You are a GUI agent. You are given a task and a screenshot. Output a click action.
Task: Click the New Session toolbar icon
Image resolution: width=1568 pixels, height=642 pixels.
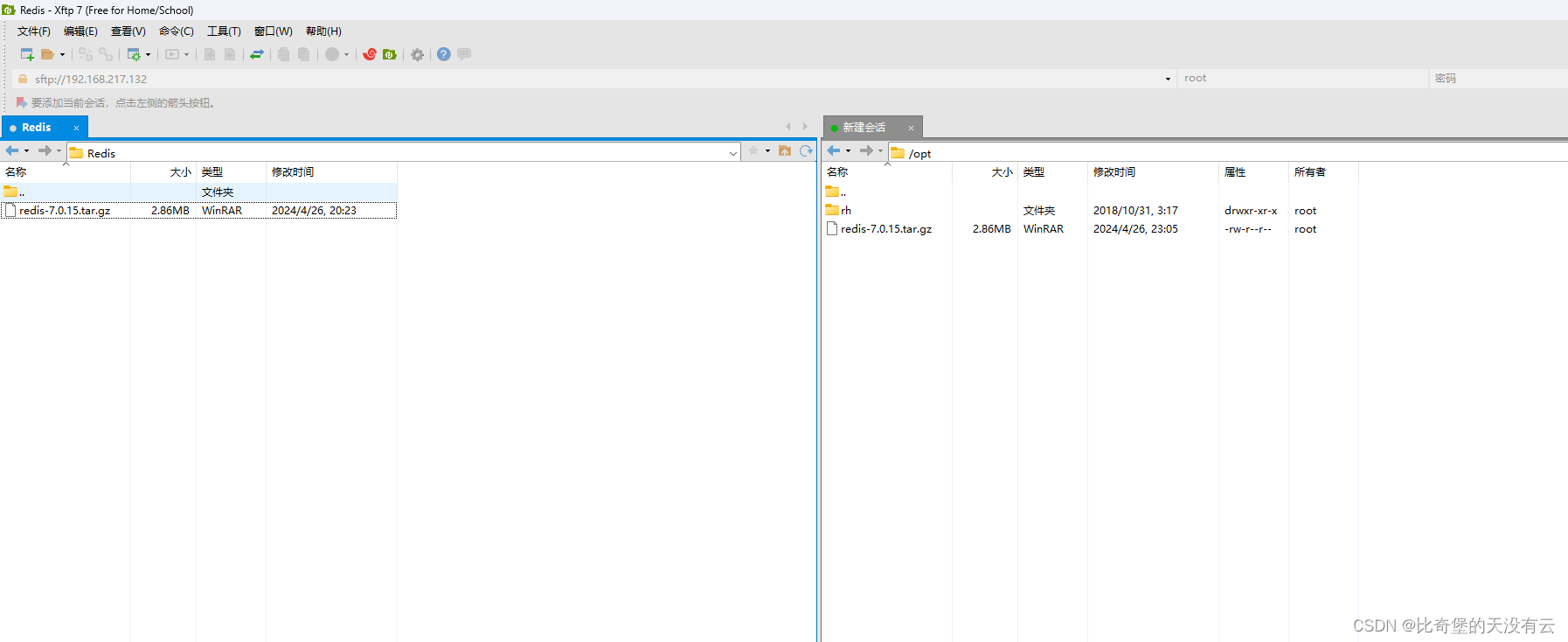click(x=27, y=54)
